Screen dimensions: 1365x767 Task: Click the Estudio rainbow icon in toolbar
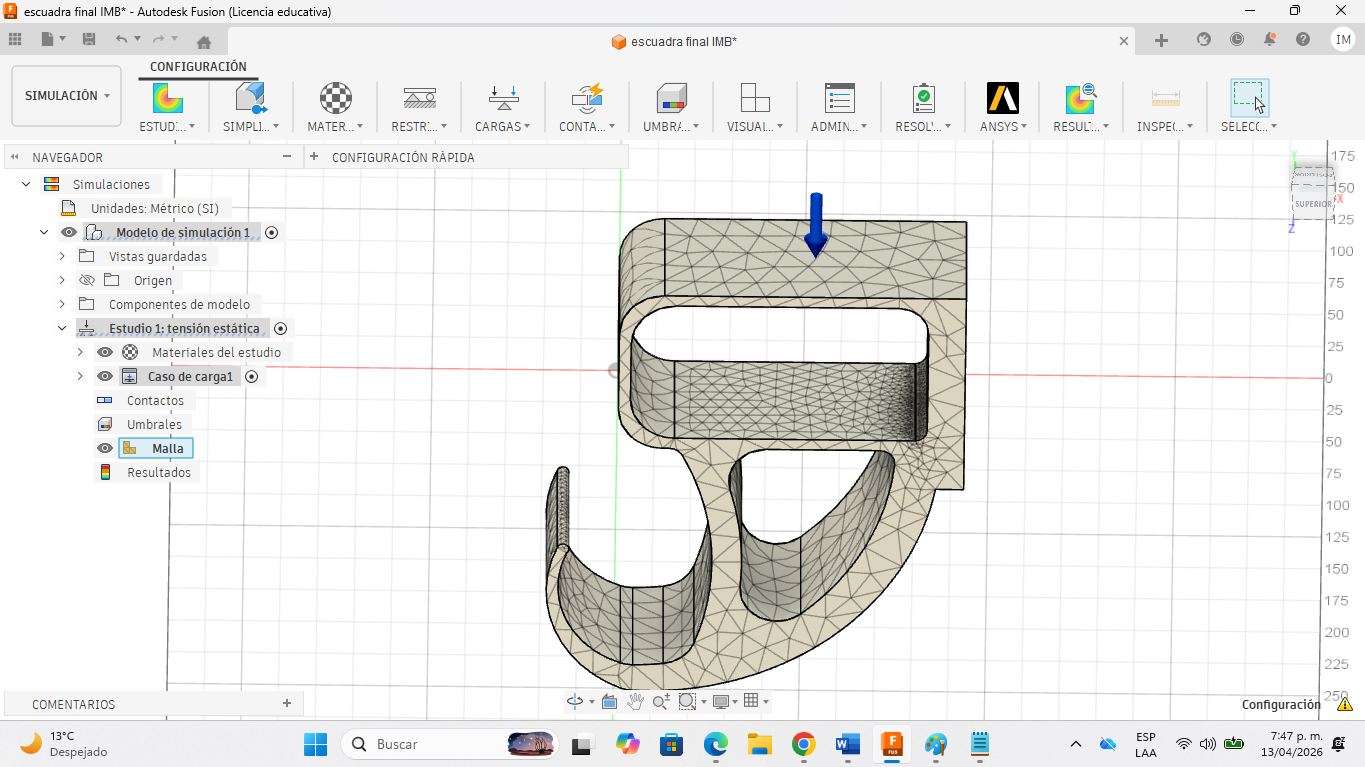click(167, 98)
